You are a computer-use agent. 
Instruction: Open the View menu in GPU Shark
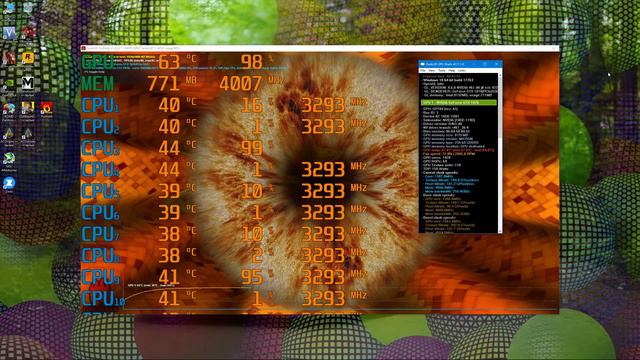[x=431, y=71]
